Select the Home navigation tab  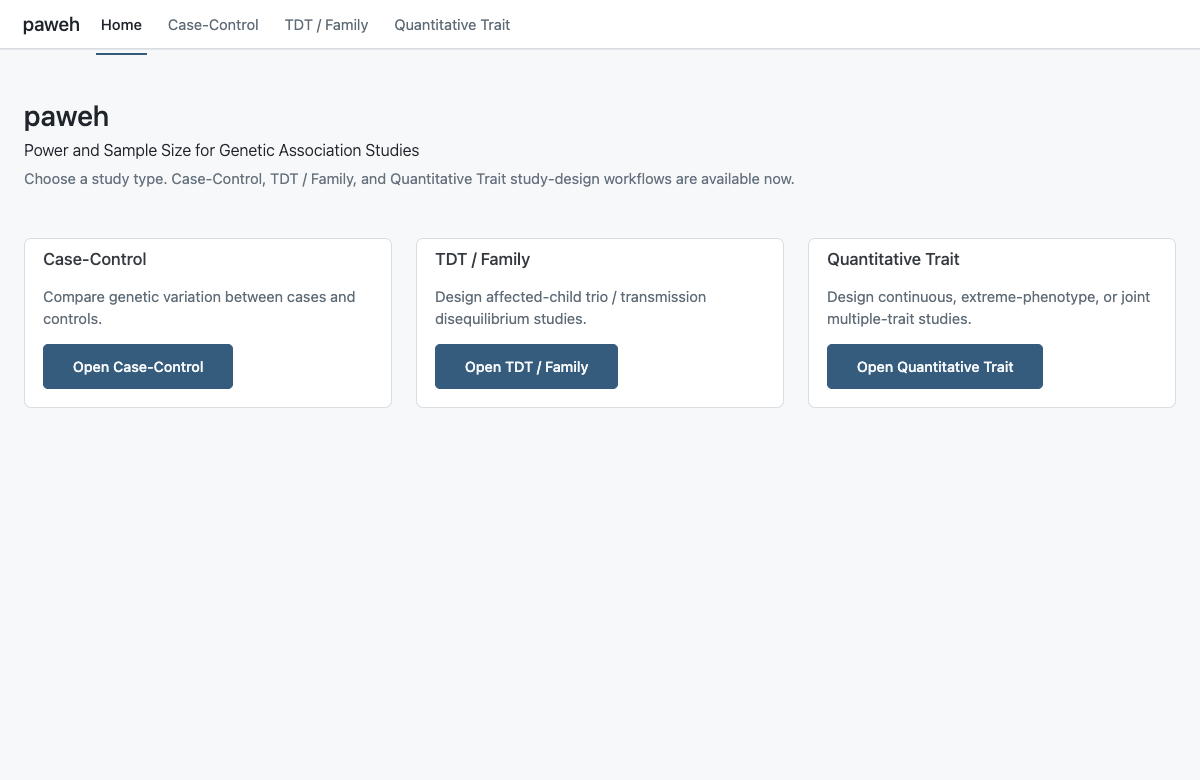click(x=121, y=25)
